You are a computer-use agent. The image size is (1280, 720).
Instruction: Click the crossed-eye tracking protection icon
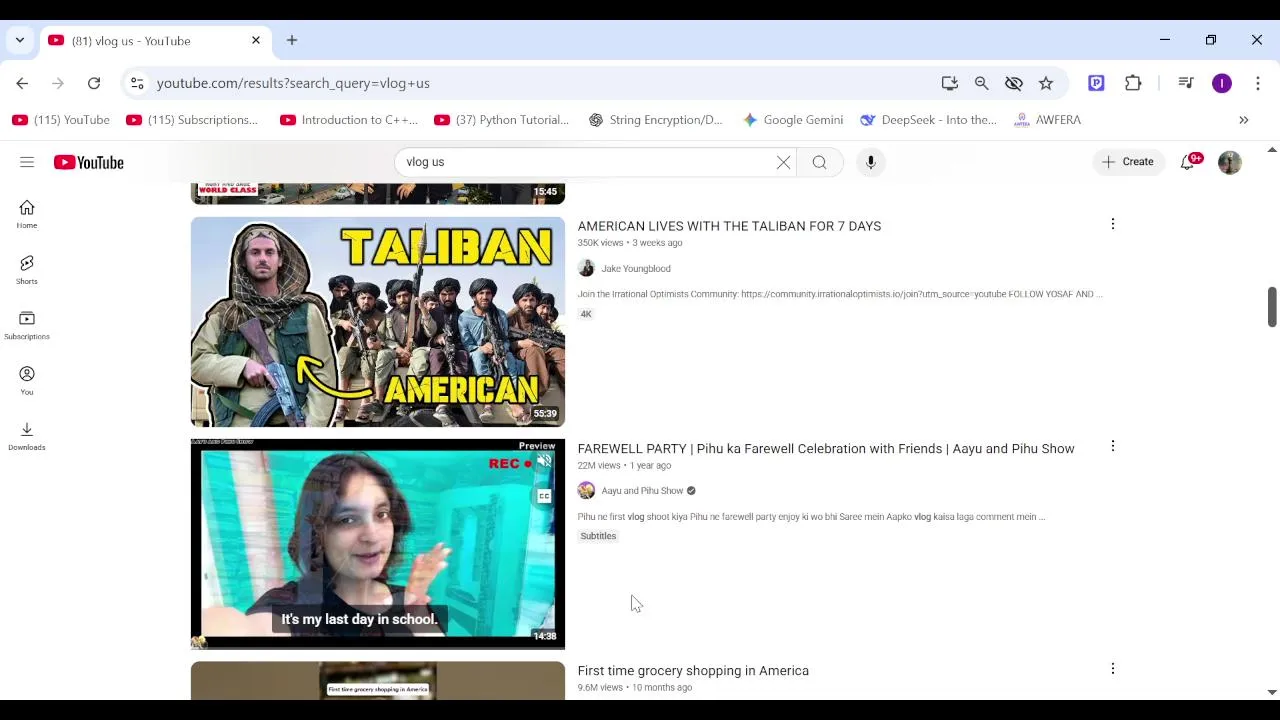[1014, 83]
